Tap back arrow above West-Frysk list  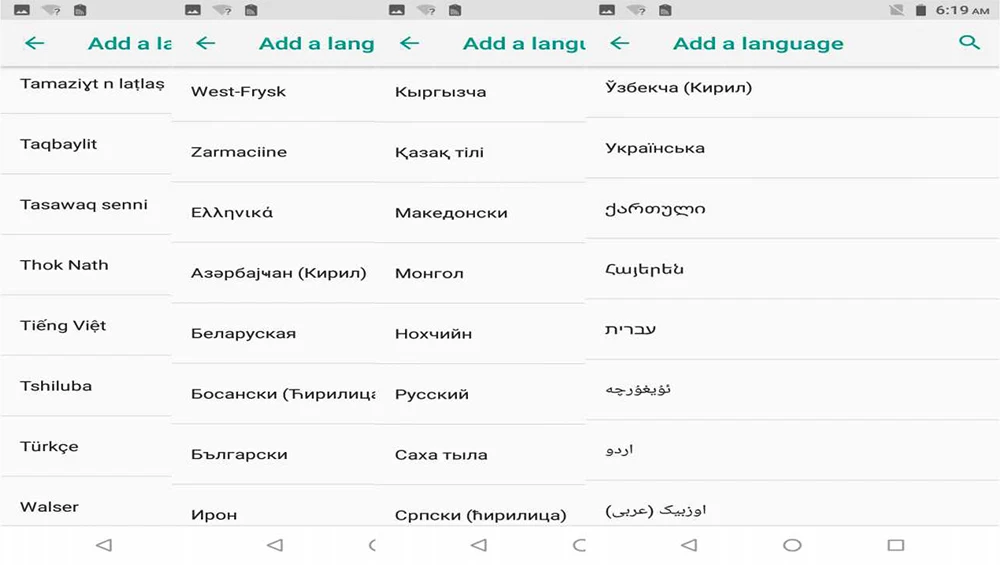205,43
